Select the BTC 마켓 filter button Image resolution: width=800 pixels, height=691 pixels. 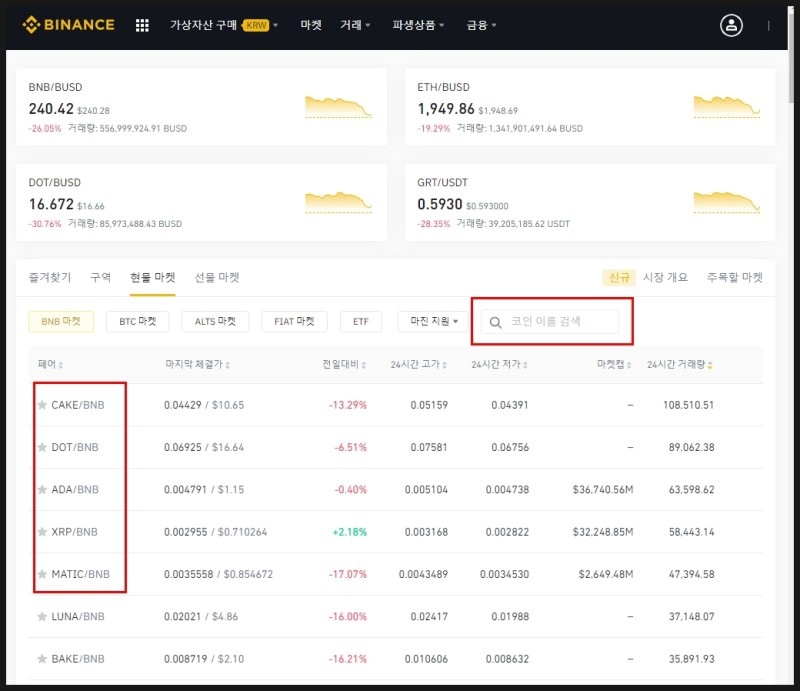(137, 321)
